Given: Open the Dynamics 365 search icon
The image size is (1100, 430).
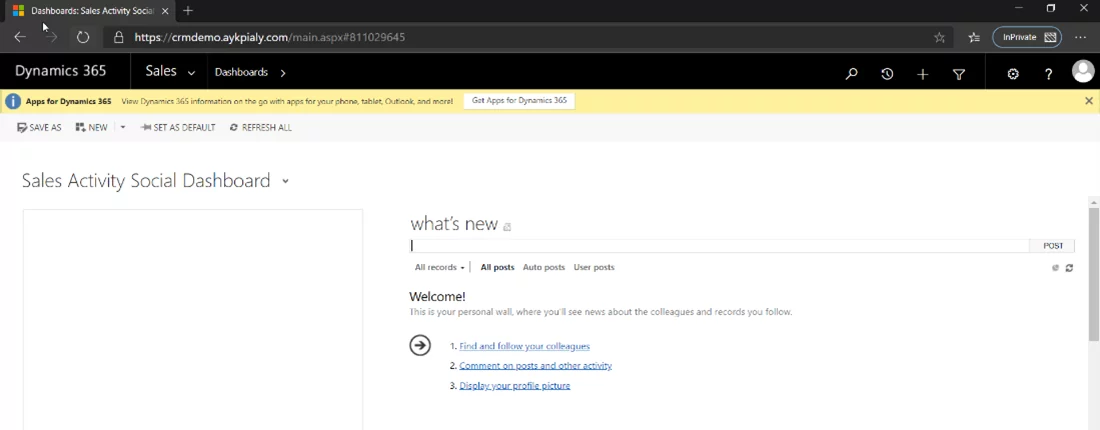Looking at the screenshot, I should pyautogui.click(x=852, y=73).
